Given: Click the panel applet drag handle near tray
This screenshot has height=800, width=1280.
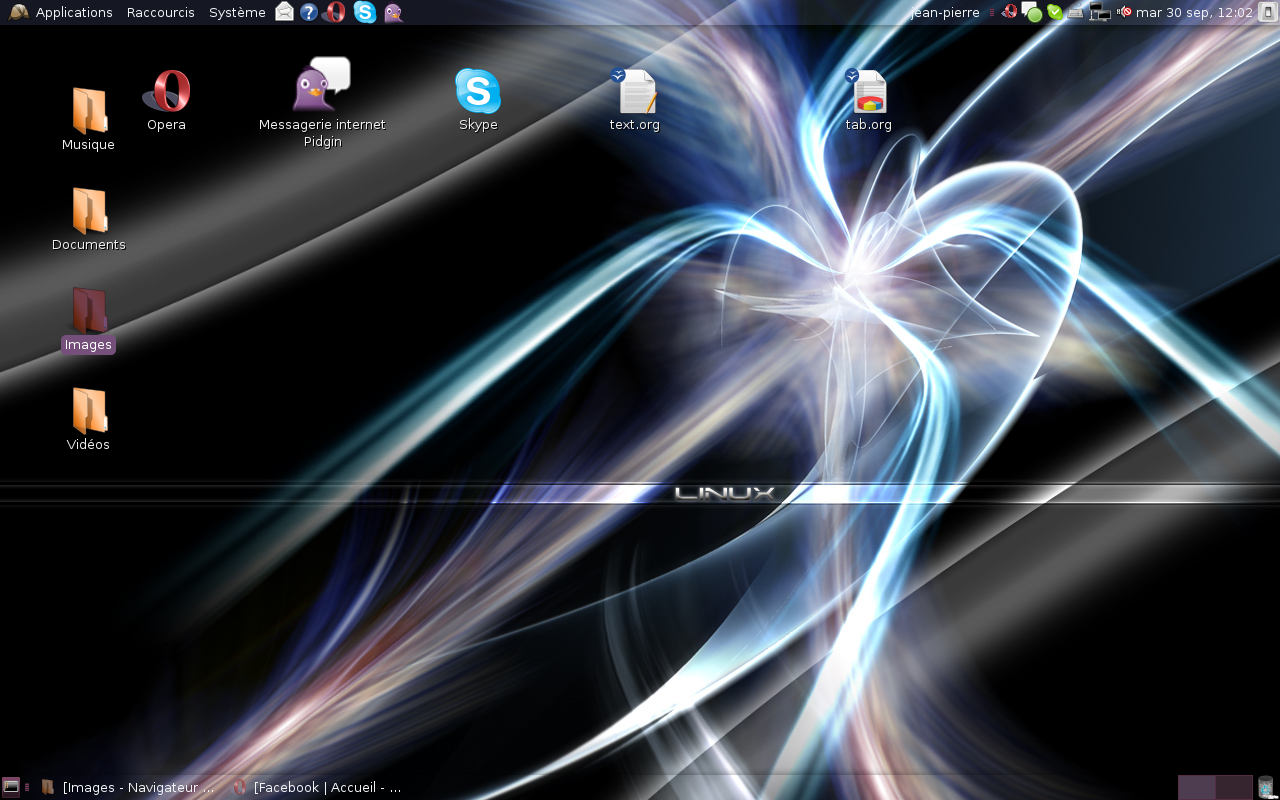Looking at the screenshot, I should [992, 12].
